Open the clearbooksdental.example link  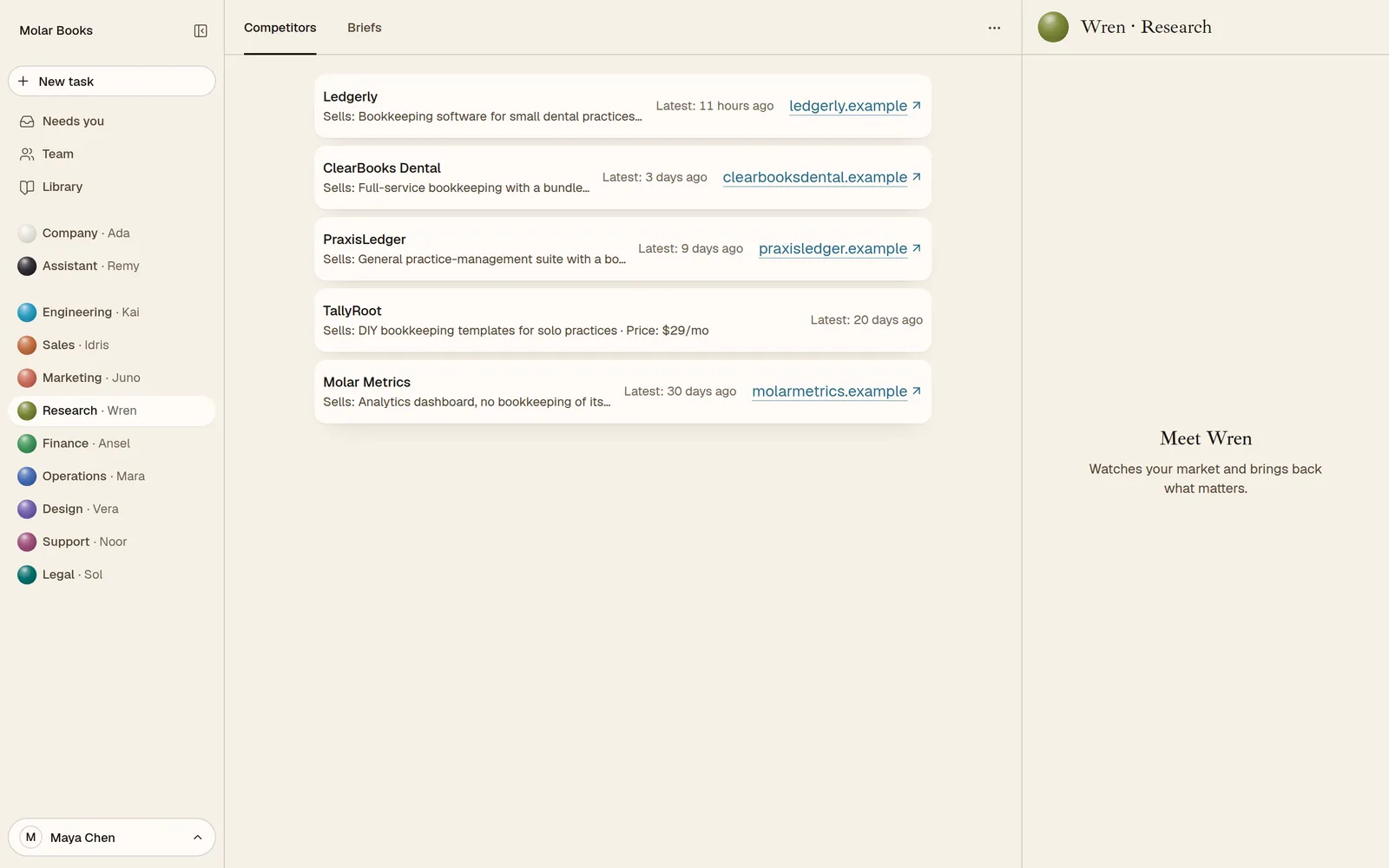click(822, 177)
